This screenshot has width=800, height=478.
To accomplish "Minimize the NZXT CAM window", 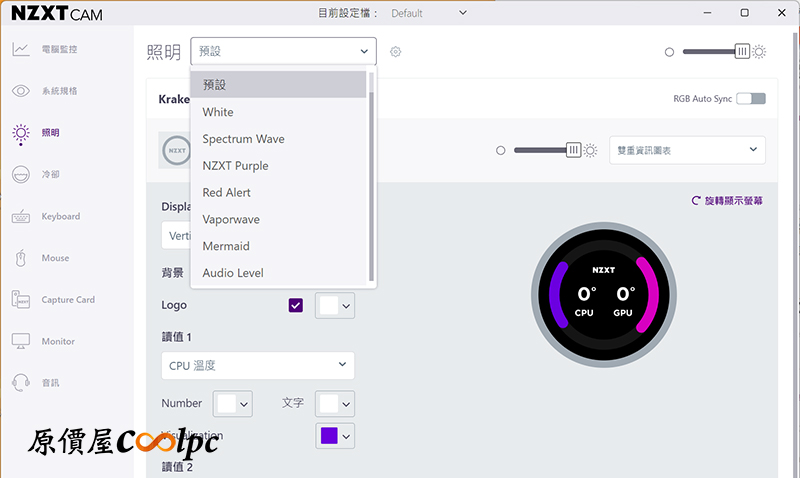I will click(x=707, y=13).
